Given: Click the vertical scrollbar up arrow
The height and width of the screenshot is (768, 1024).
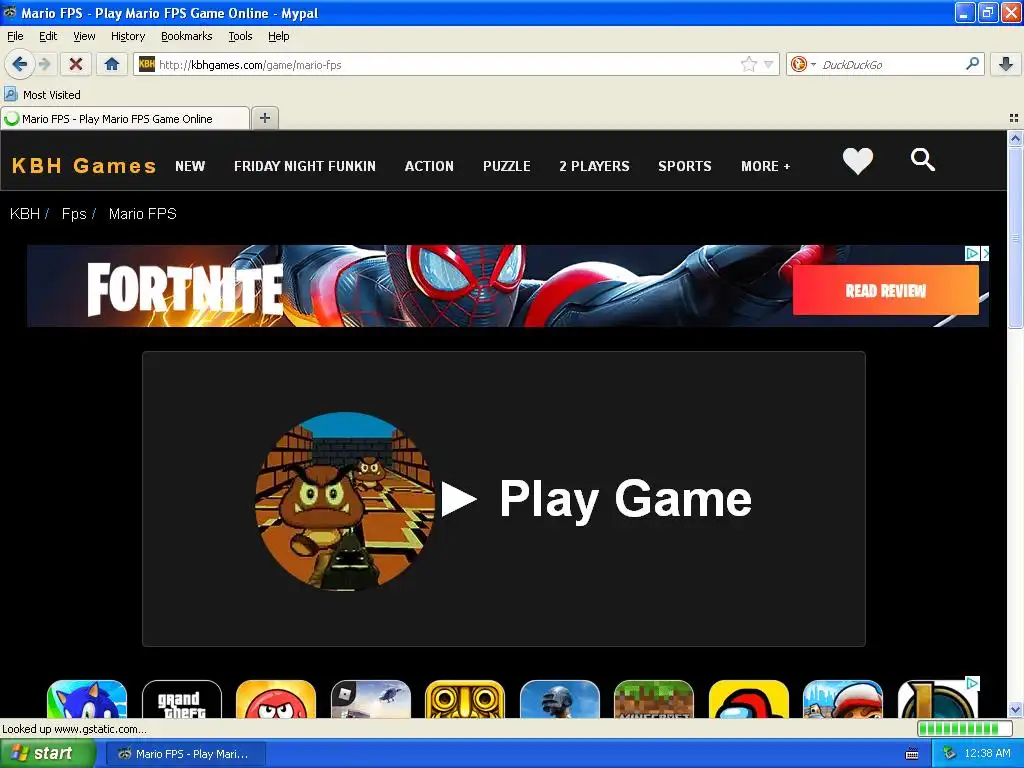Looking at the screenshot, I should (x=1015, y=138).
